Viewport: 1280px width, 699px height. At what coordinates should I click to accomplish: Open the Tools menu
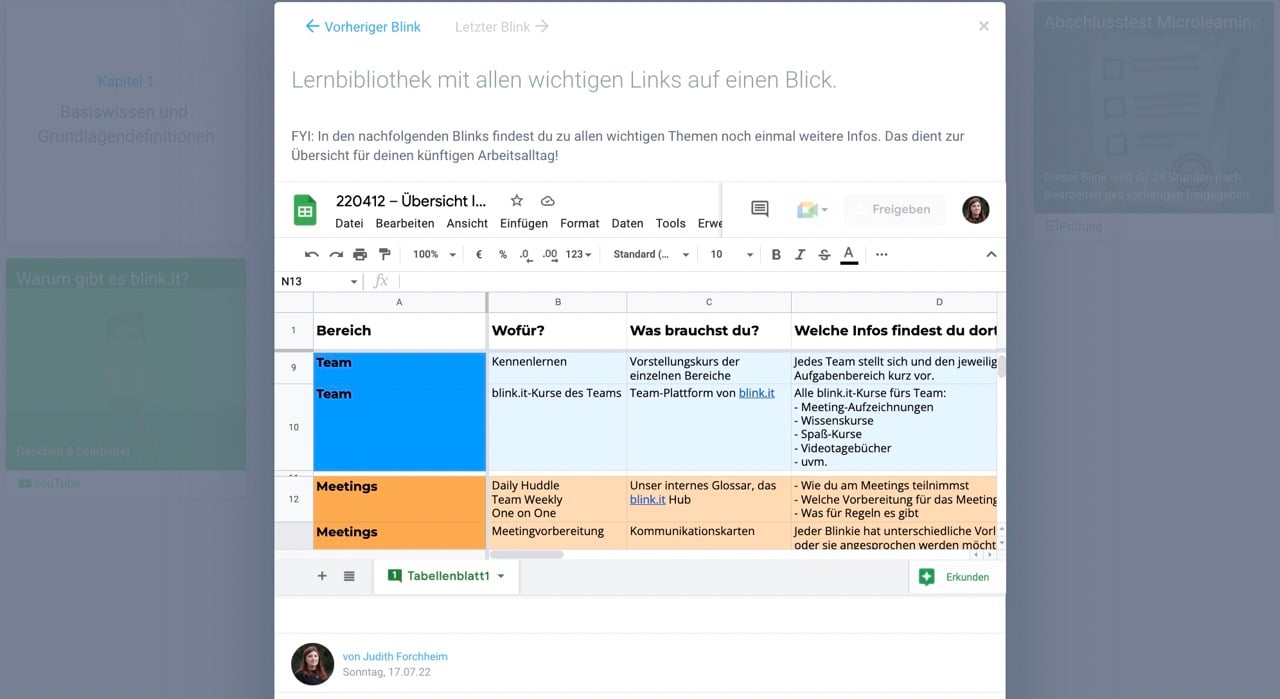click(x=671, y=223)
